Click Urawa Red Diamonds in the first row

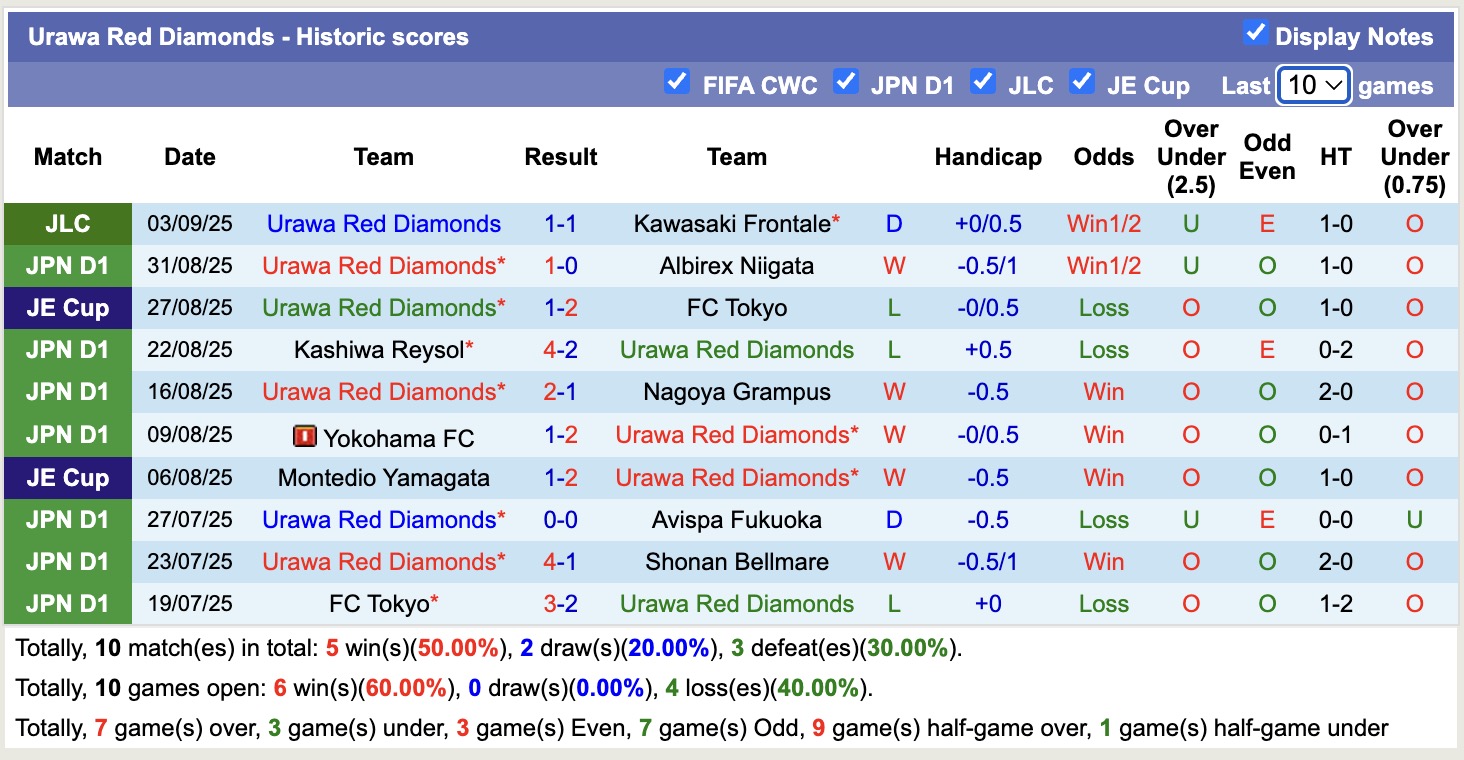pos(383,223)
